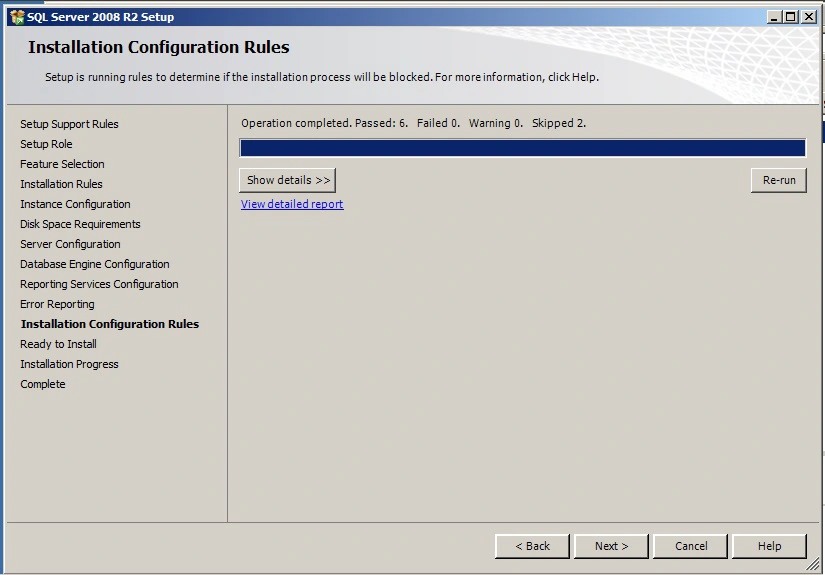Click Feature Selection step

pyautogui.click(x=62, y=164)
